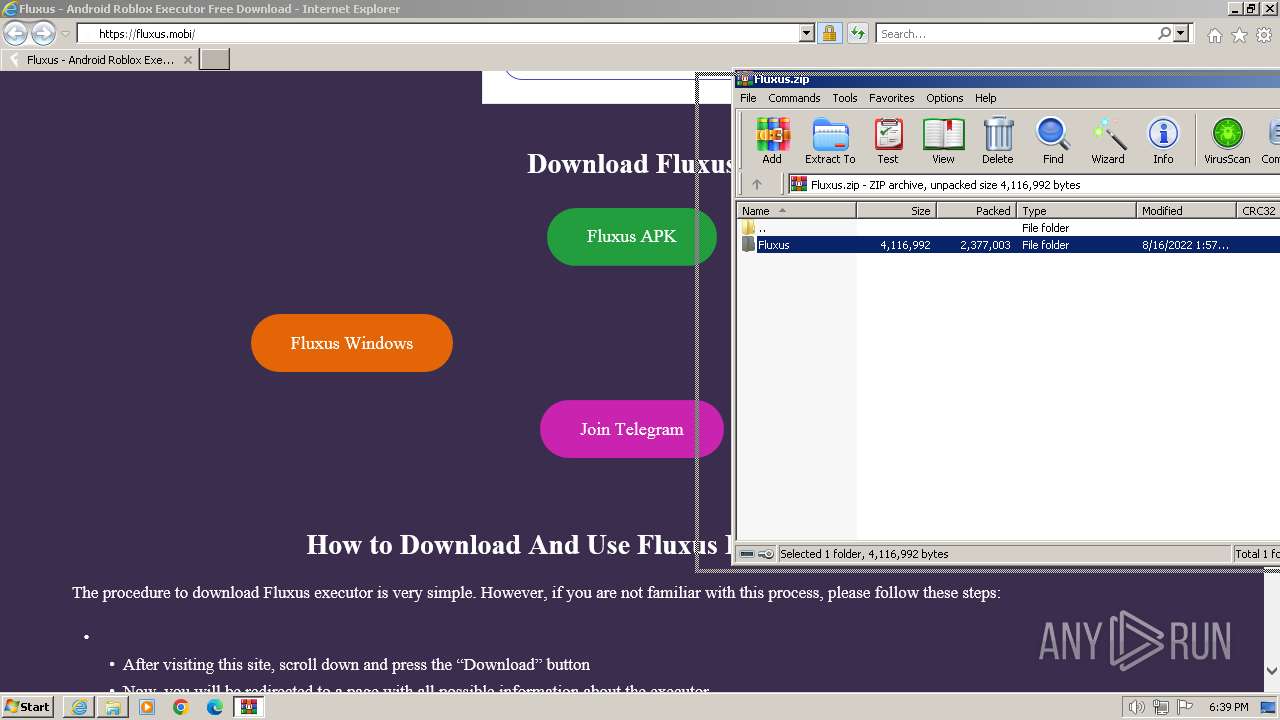
Task: Sort by Type column header
Action: [x=1076, y=211]
